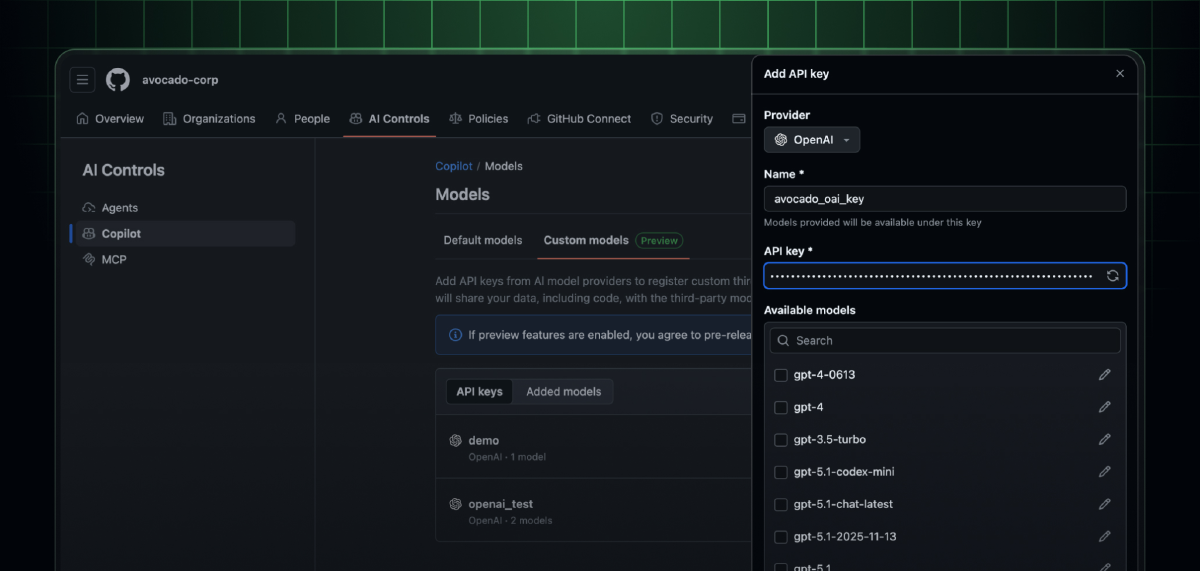1200x571 pixels.
Task: Click pencil icon beside gpt-5.1-chat-latest
Action: pyautogui.click(x=1104, y=504)
